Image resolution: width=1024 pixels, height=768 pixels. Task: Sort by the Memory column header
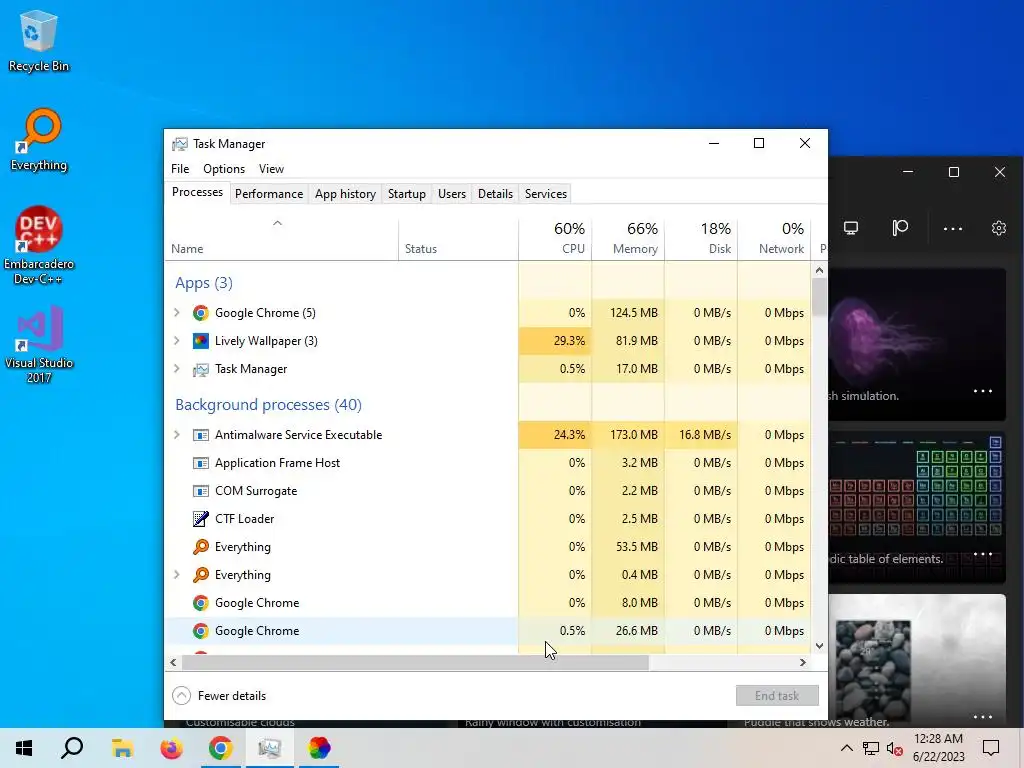pos(628,238)
